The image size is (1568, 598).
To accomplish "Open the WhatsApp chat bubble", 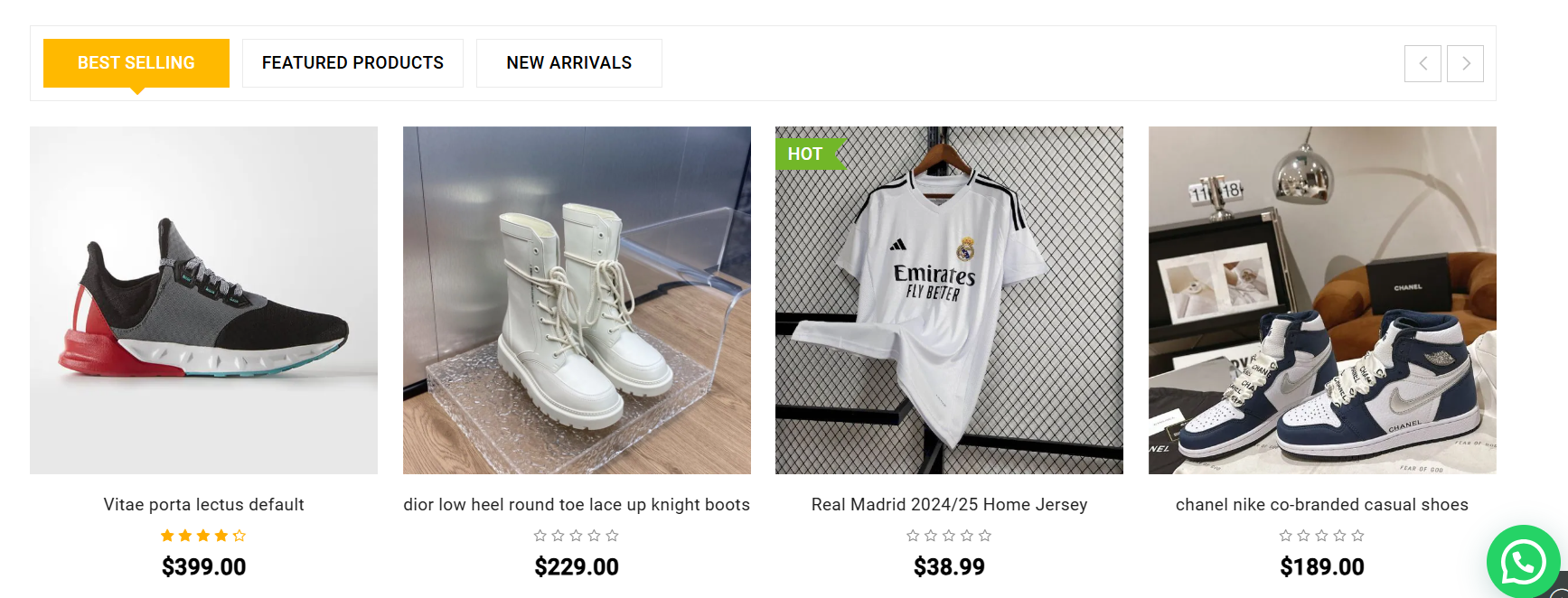I will [x=1524, y=562].
